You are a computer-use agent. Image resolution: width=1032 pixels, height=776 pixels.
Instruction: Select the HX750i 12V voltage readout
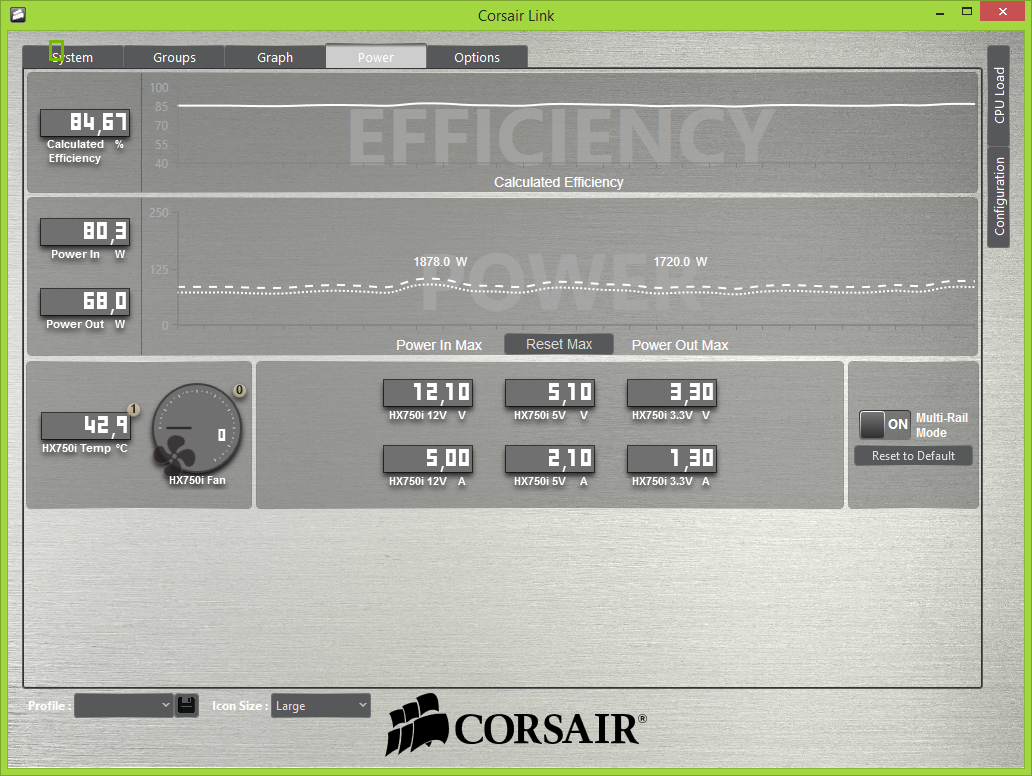(x=428, y=393)
